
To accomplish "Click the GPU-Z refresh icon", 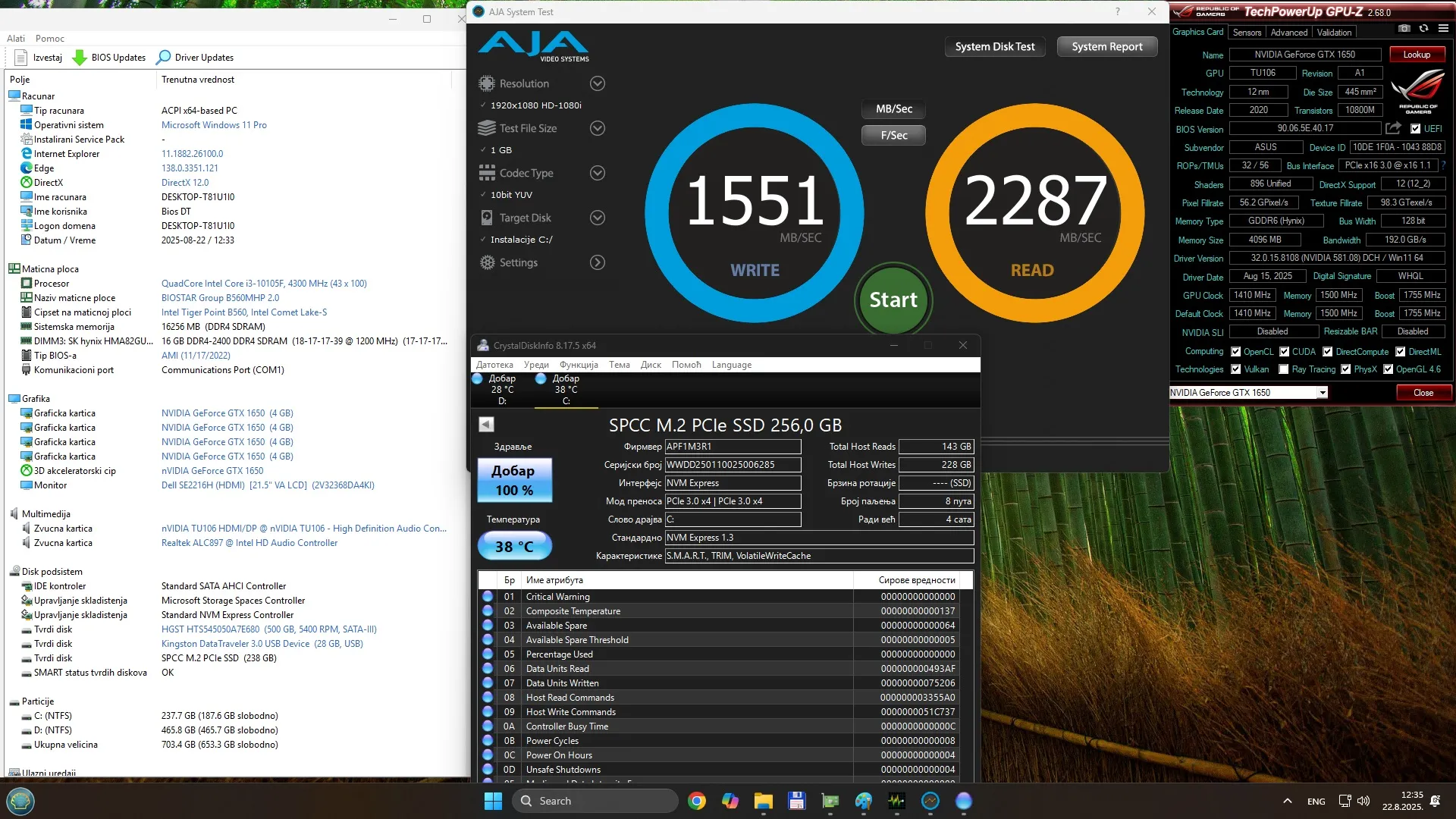I will (x=1423, y=29).
